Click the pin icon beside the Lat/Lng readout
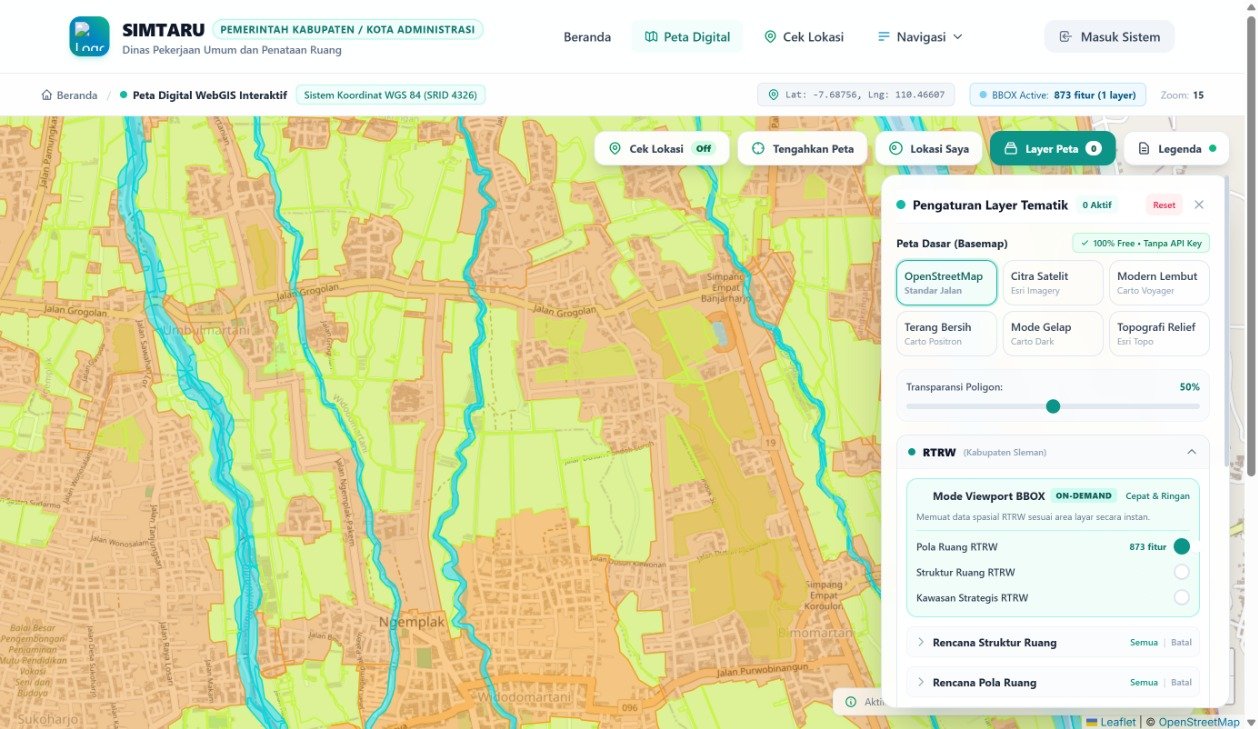The height and width of the screenshot is (729, 1258). (x=773, y=95)
